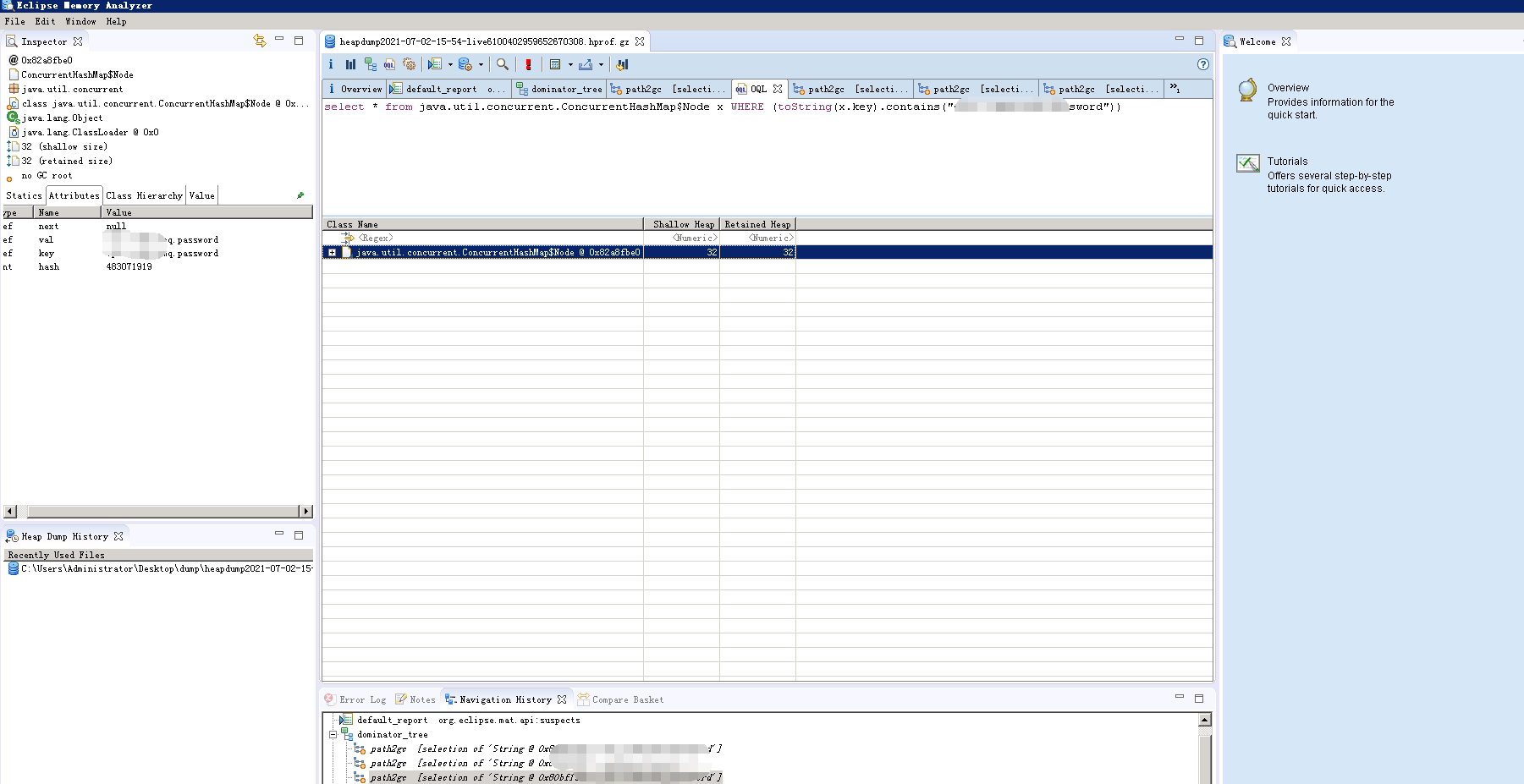The image size is (1524, 784).
Task: Close the heapdump hprof editor tab
Action: point(640,41)
